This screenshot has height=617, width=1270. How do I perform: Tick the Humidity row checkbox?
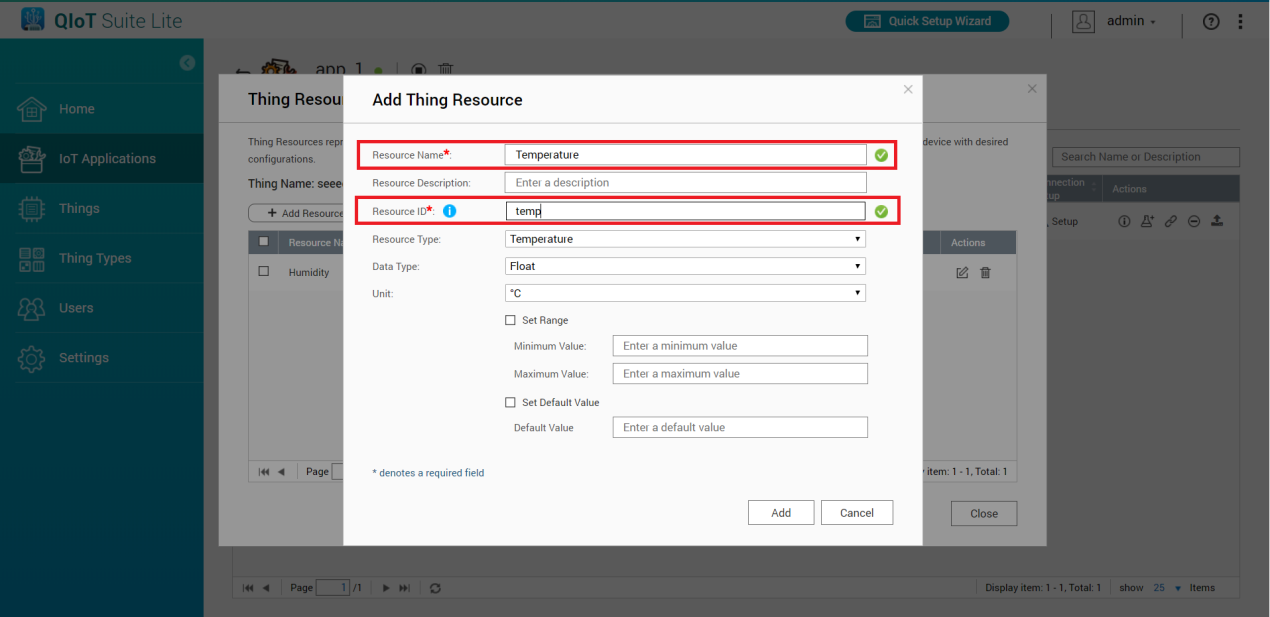264,272
